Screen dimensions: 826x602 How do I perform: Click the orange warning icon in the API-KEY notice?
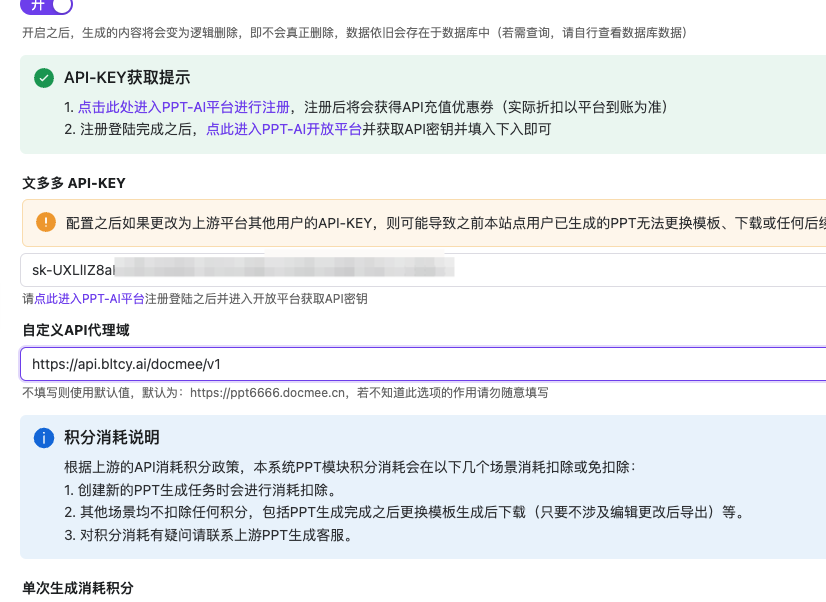tap(46, 222)
